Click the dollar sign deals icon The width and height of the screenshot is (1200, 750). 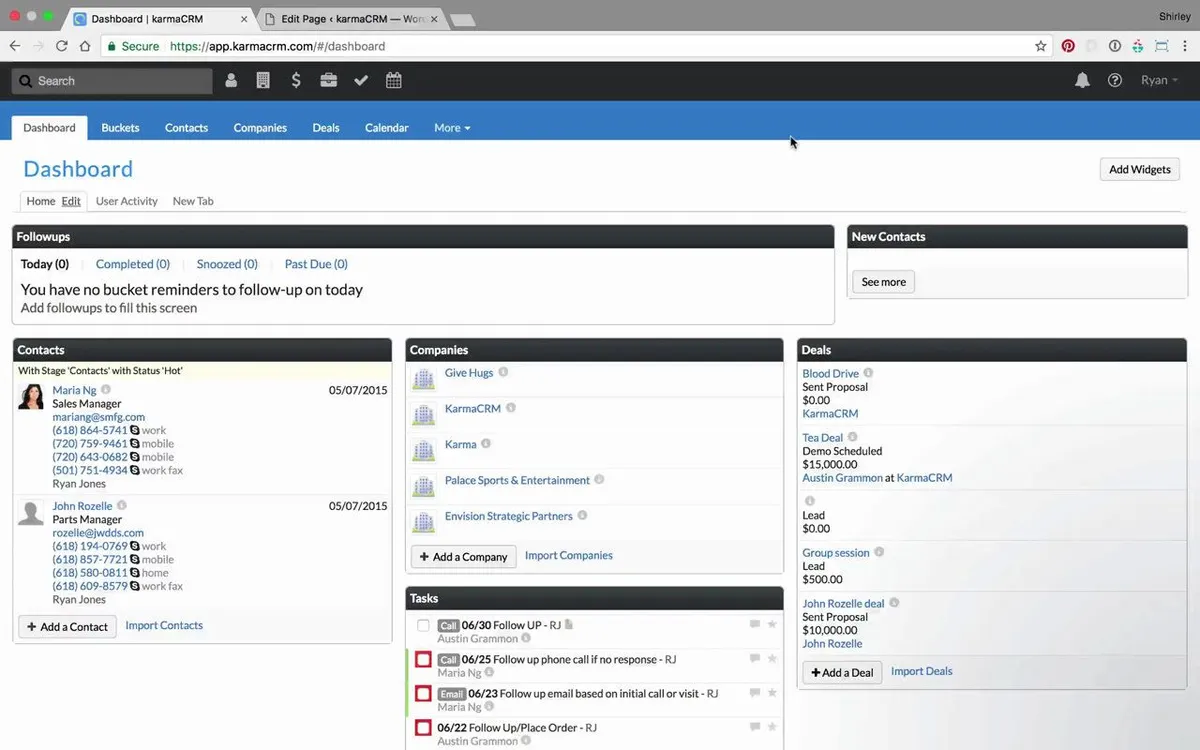tap(296, 81)
